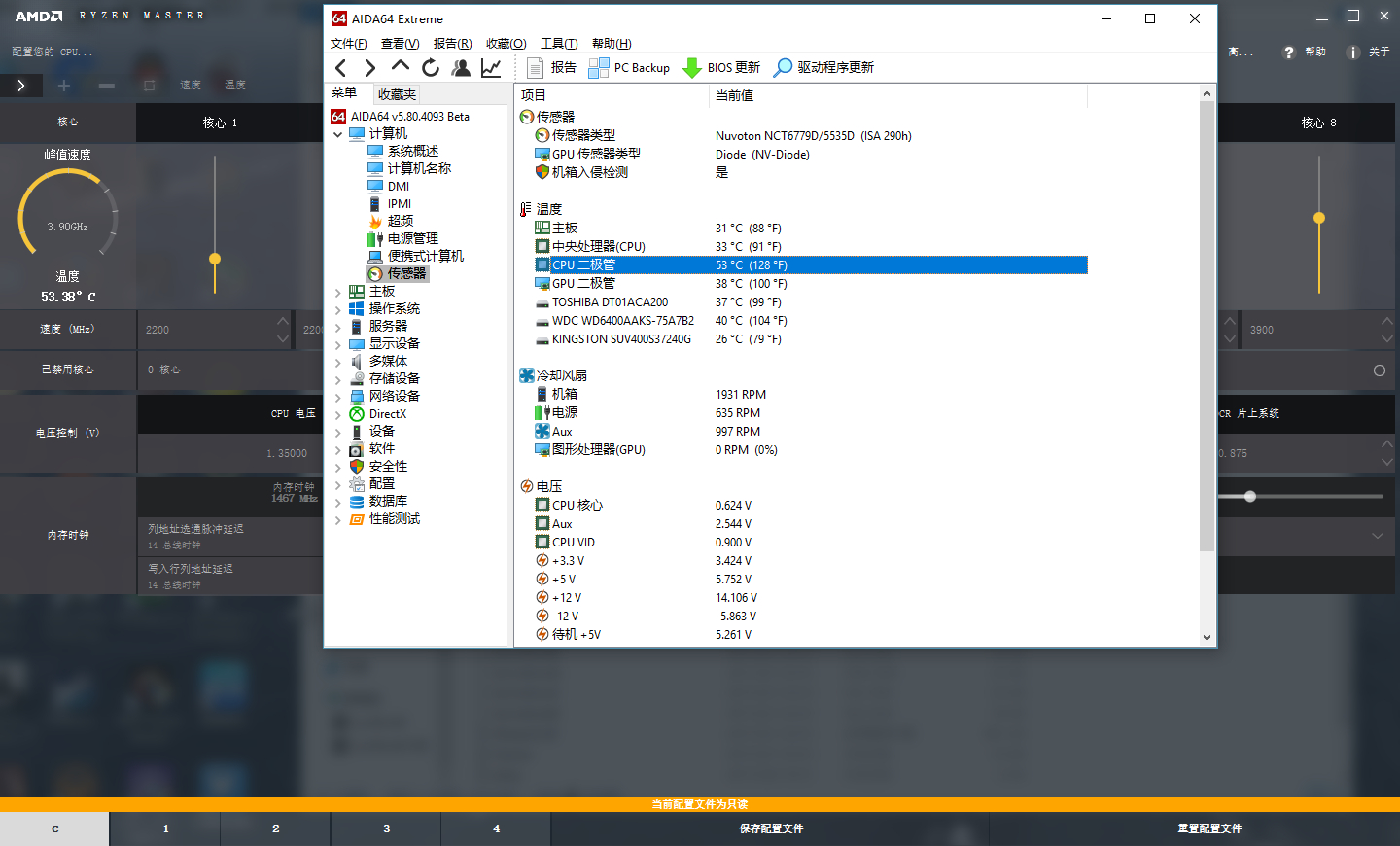Click the horizontal slider handle in Ryzen Master

1250,497
